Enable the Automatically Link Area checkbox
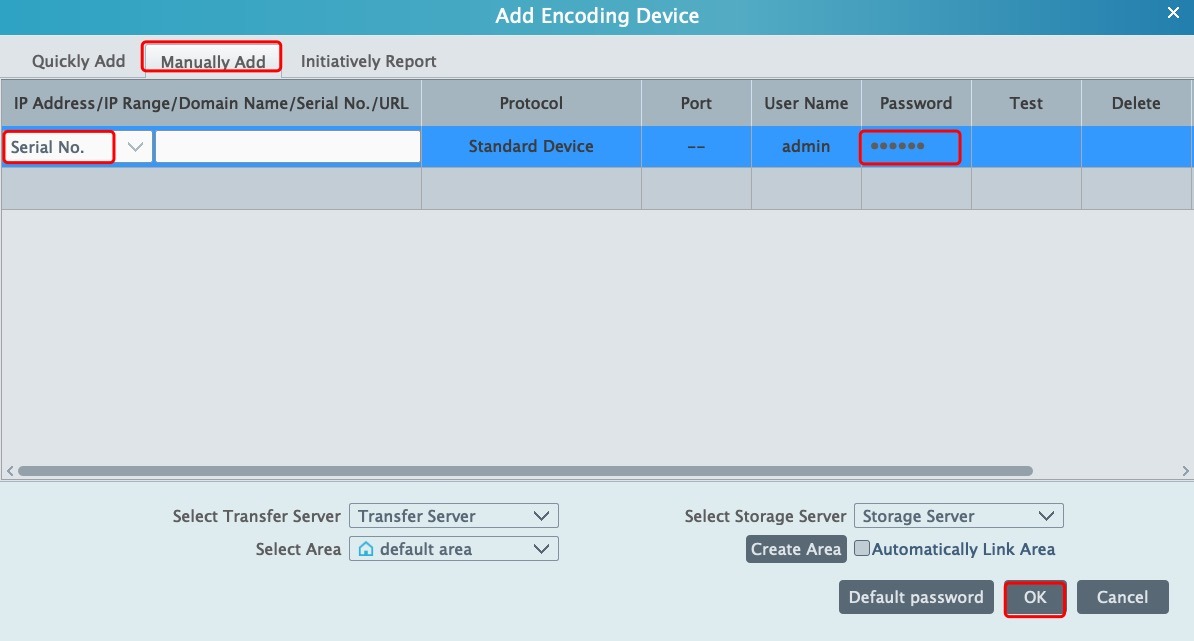 pos(862,549)
